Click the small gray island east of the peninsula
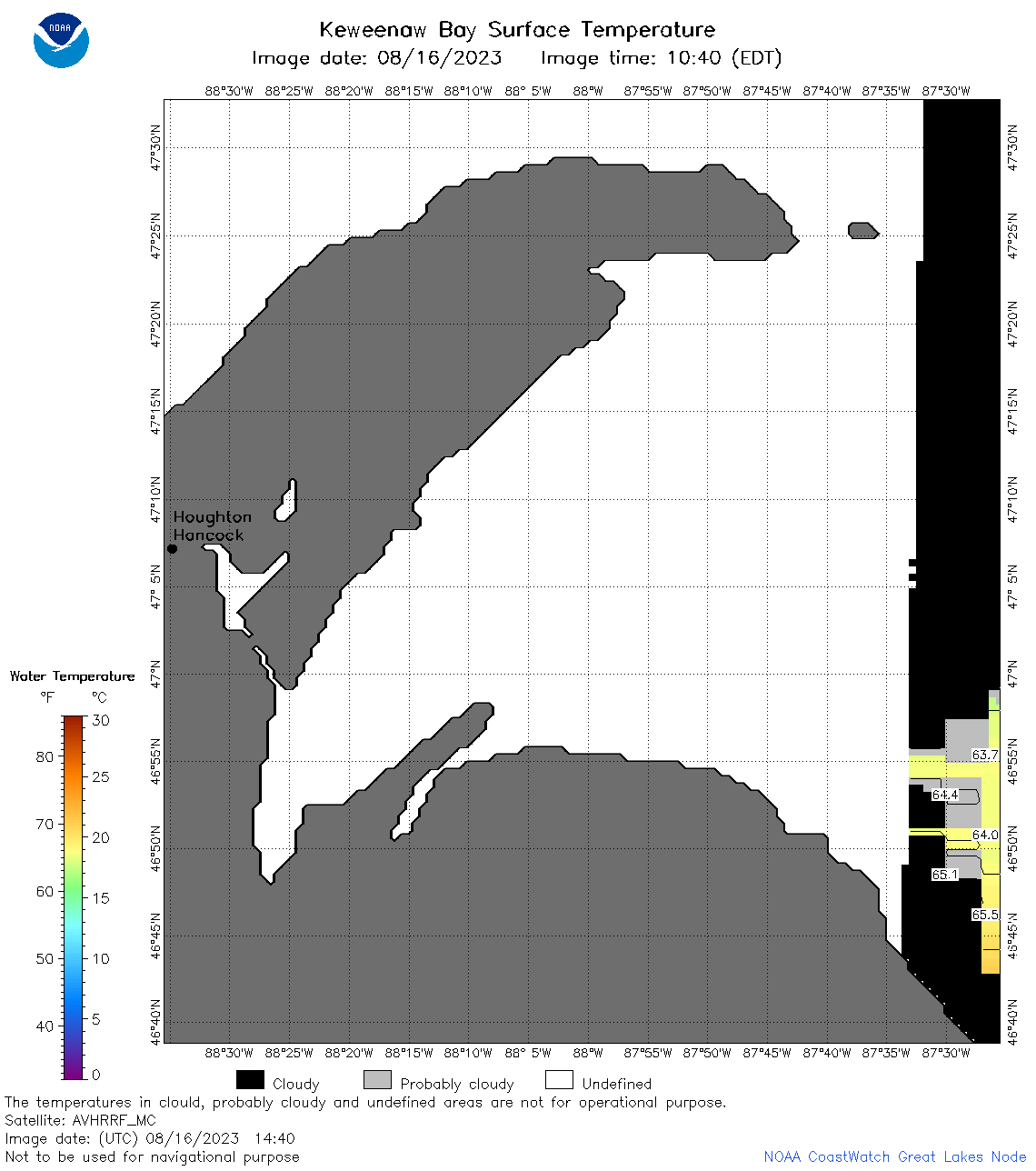 pyautogui.click(x=863, y=230)
